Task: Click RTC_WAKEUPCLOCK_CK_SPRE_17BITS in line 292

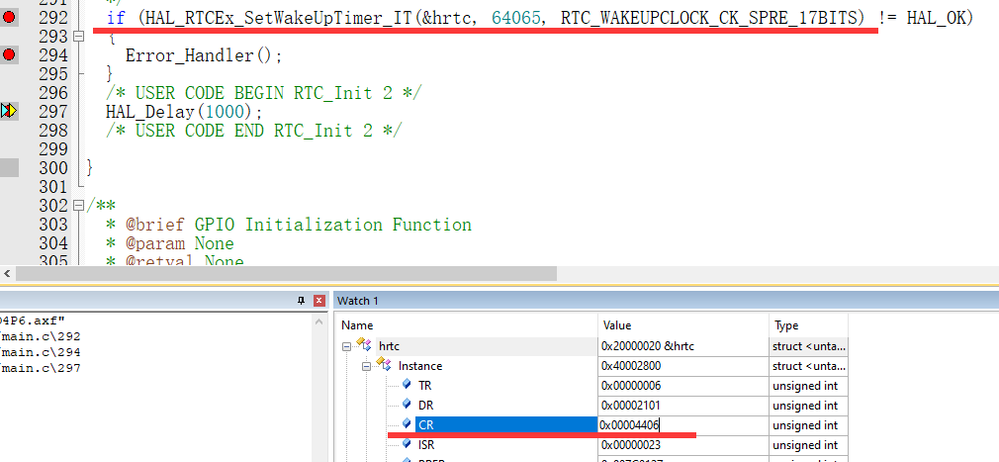Action: point(708,18)
